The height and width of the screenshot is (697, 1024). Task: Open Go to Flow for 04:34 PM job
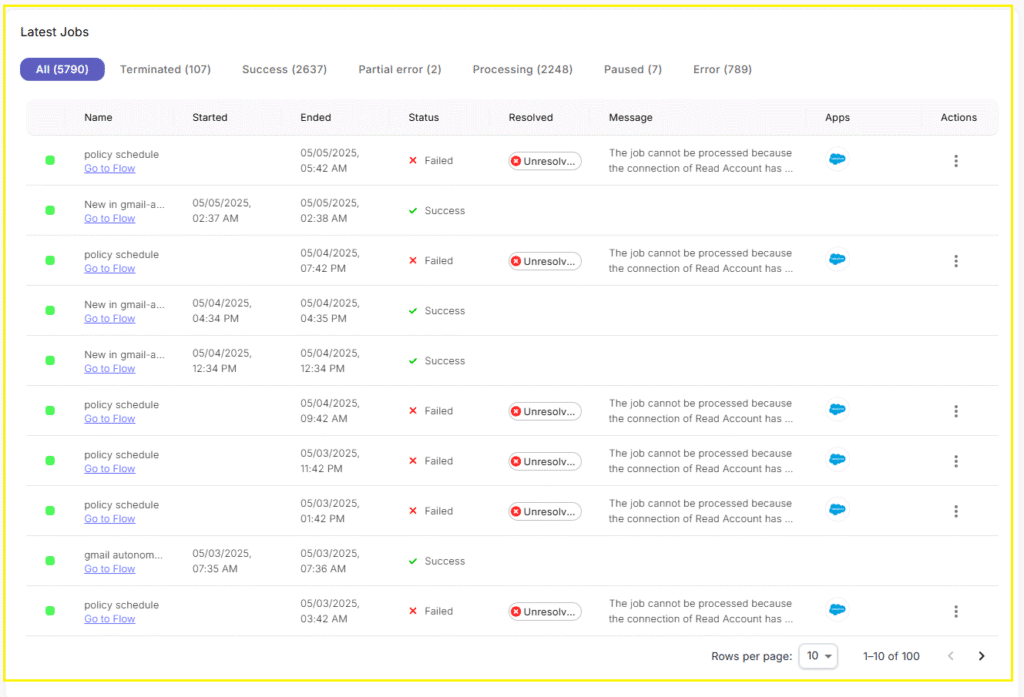pos(110,319)
